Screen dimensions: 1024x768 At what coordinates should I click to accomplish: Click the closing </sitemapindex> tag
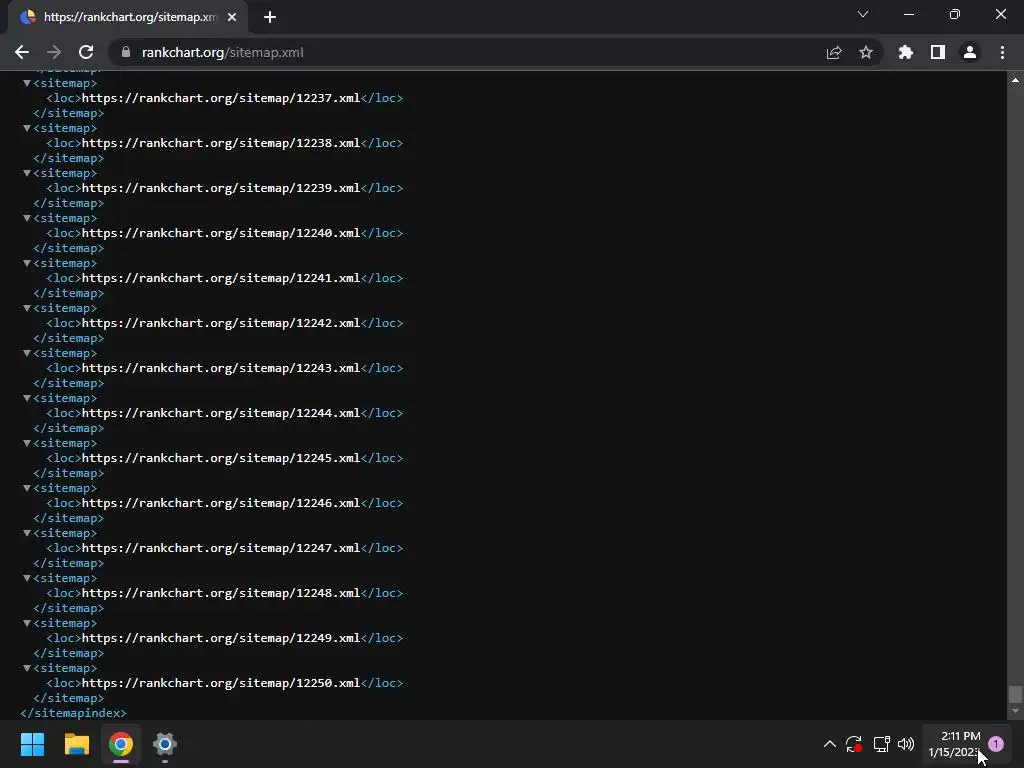(x=73, y=713)
